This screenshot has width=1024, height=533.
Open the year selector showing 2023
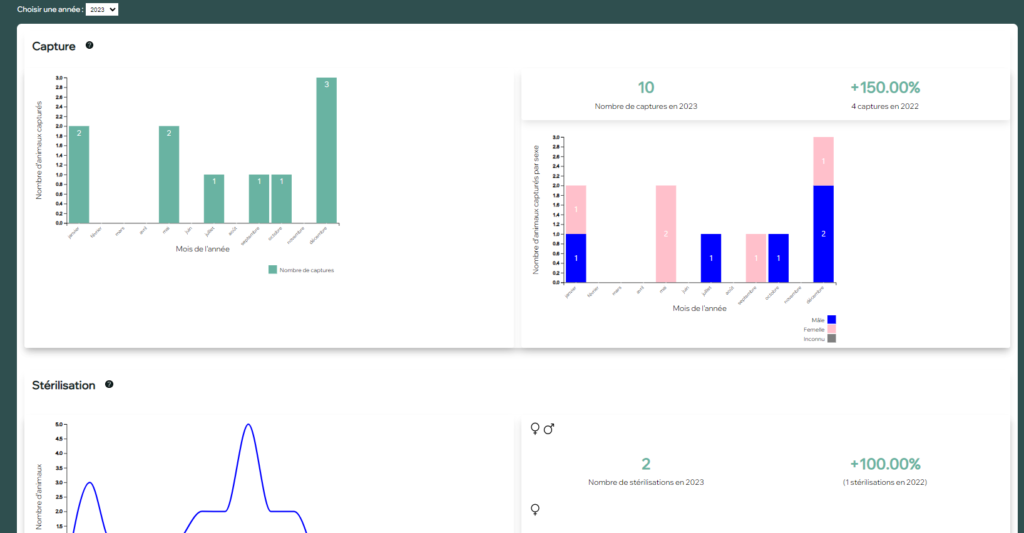coord(102,9)
